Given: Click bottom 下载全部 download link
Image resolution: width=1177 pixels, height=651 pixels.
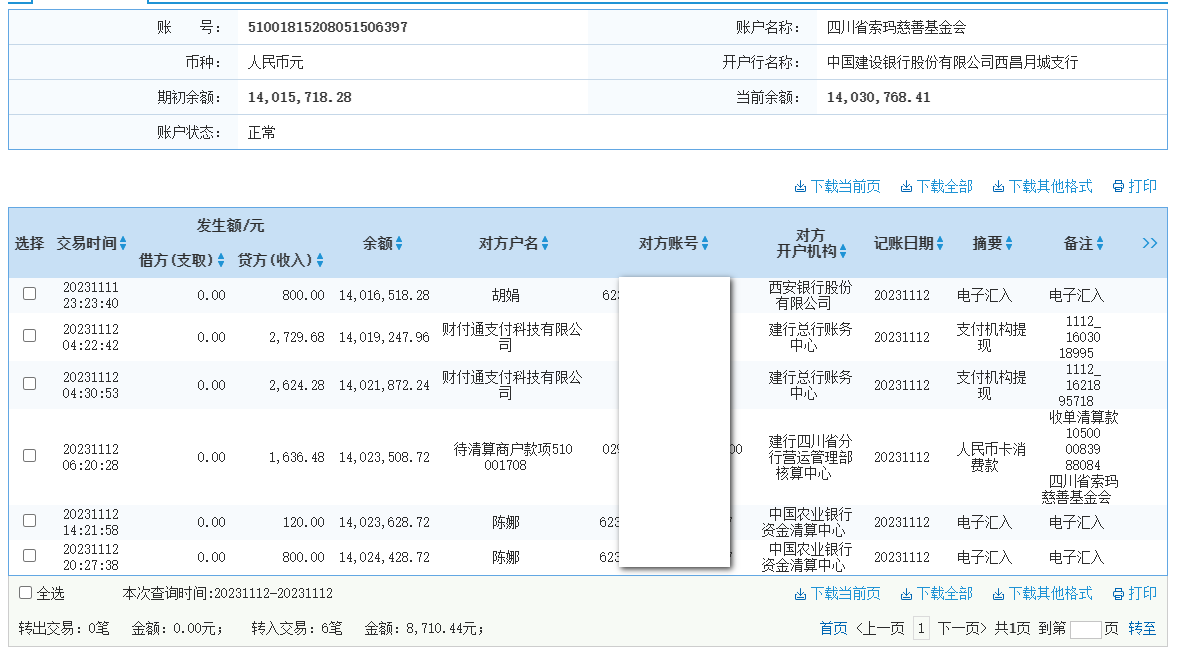Looking at the screenshot, I should pyautogui.click(x=937, y=593).
